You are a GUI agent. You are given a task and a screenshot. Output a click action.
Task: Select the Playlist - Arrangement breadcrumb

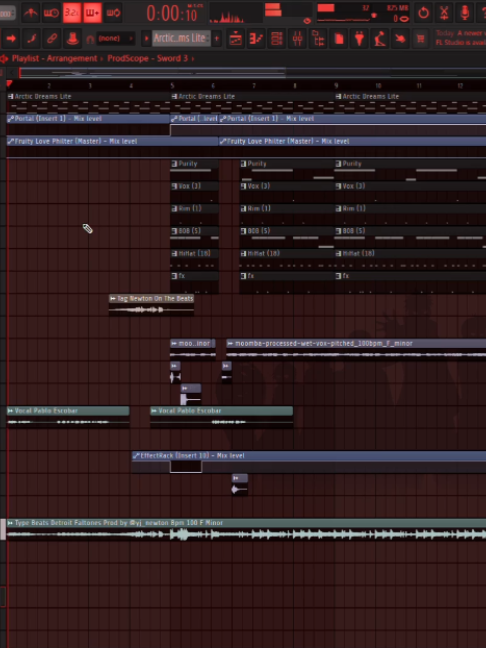pyautogui.click(x=54, y=58)
